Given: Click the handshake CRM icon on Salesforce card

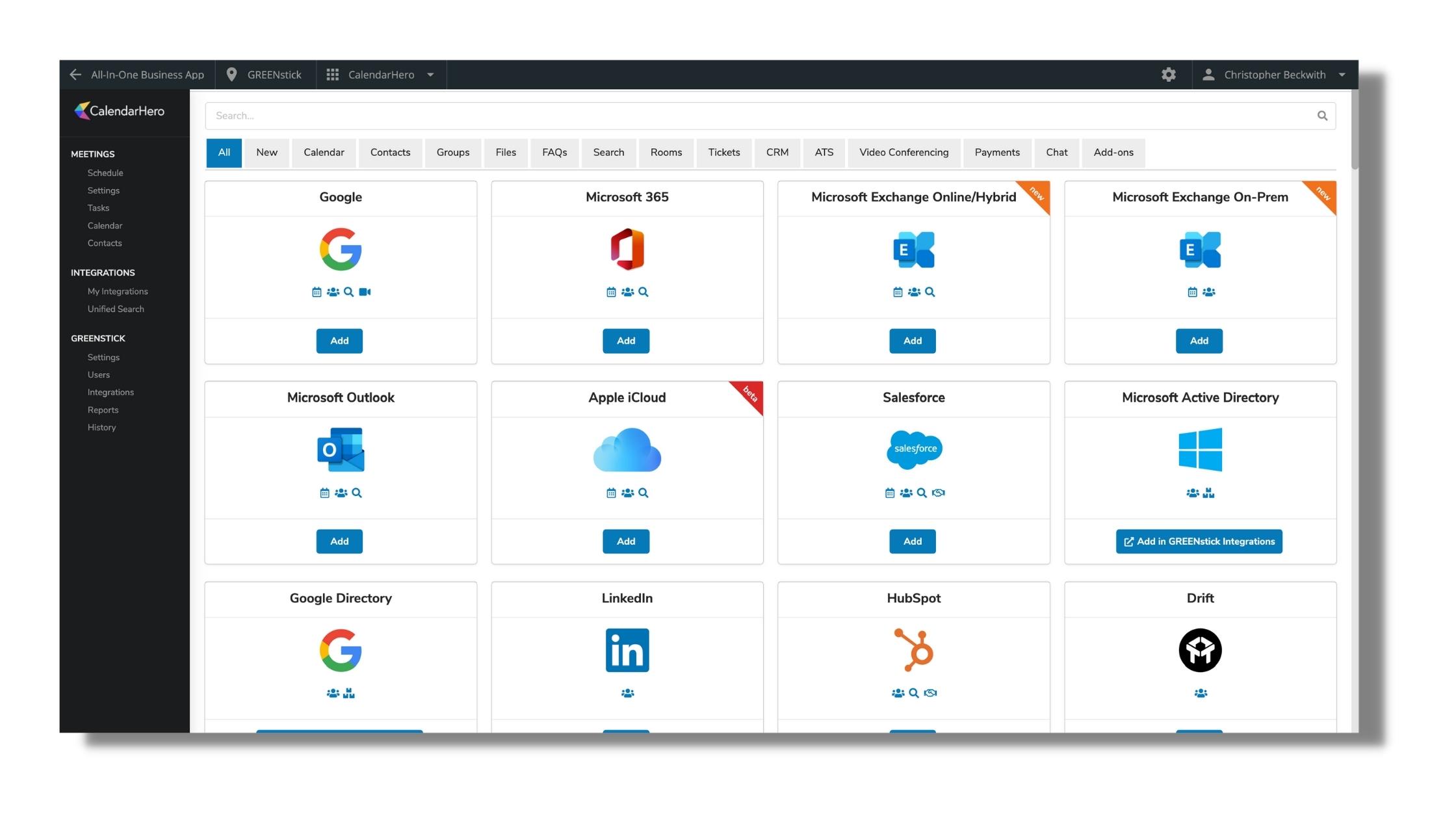Looking at the screenshot, I should point(938,493).
